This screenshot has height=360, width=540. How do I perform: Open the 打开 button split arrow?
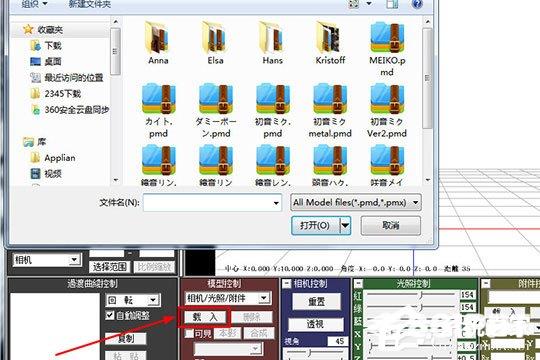[x=345, y=226]
